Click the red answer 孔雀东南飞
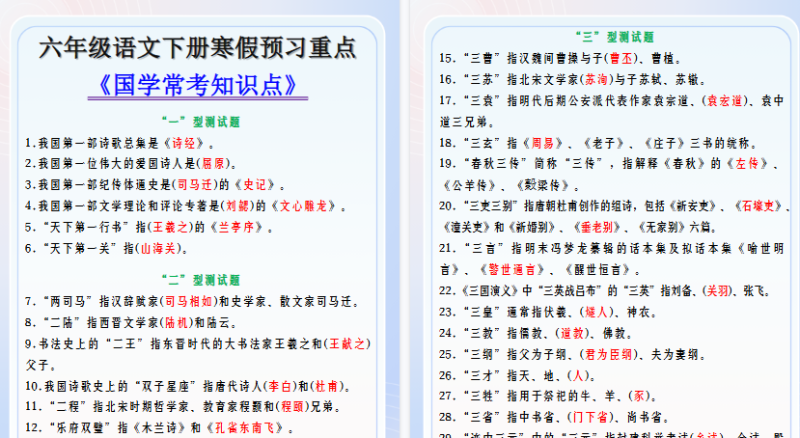 245,427
